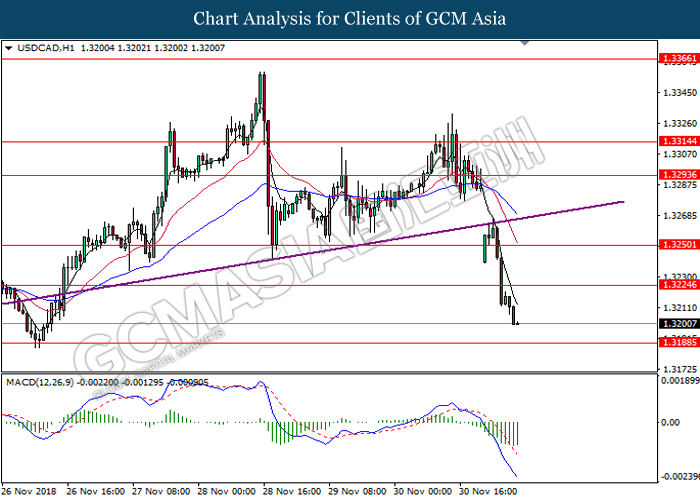Click the 1.32501 red price label

pyautogui.click(x=679, y=245)
